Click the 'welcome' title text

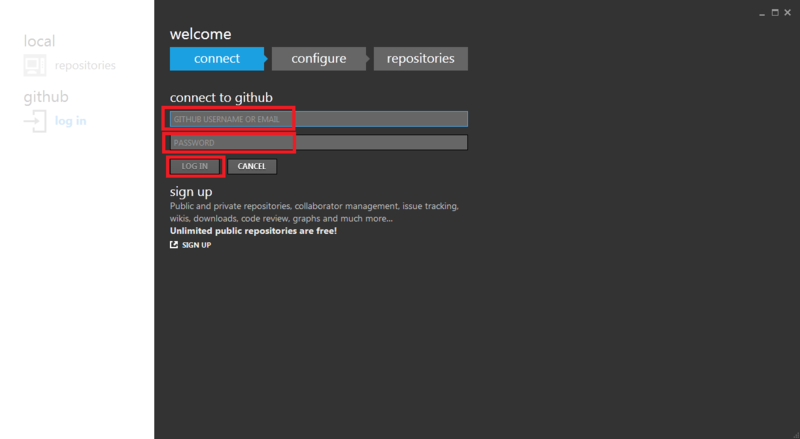click(x=201, y=34)
